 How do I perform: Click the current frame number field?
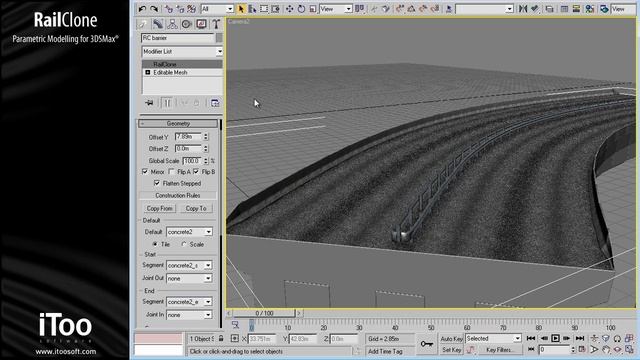coord(554,350)
